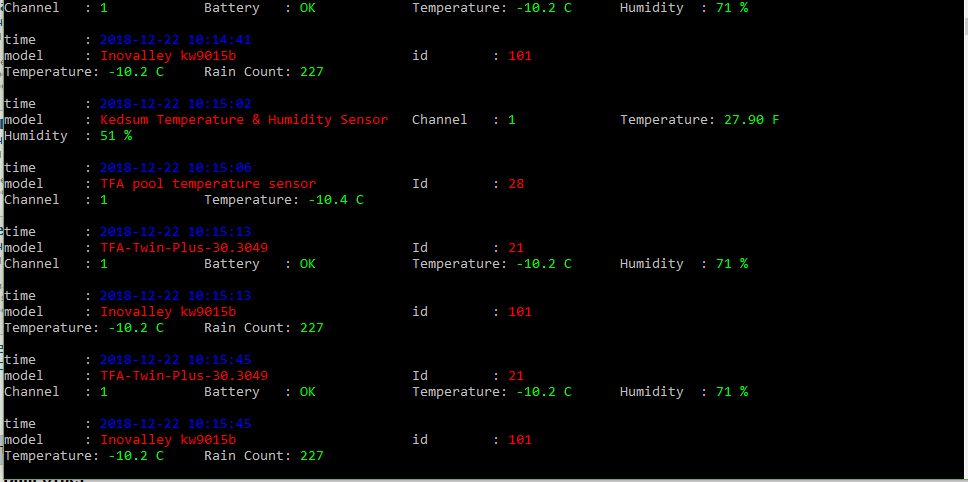Click timestamp 10:15:45 above the Inovalley model
Screen dimensions: 968x482
[175, 424]
